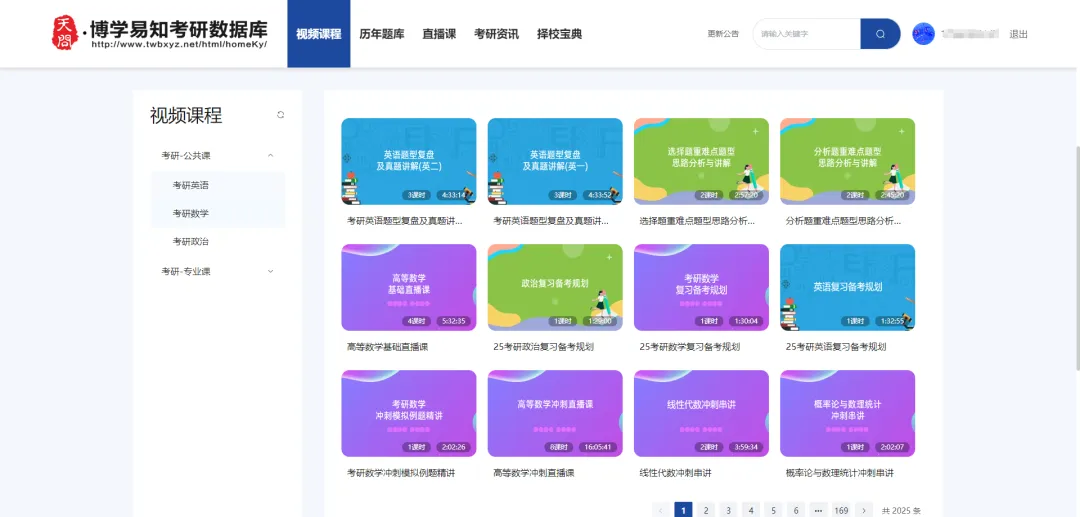
Task: Click the blue search magnifier button
Action: (x=880, y=34)
